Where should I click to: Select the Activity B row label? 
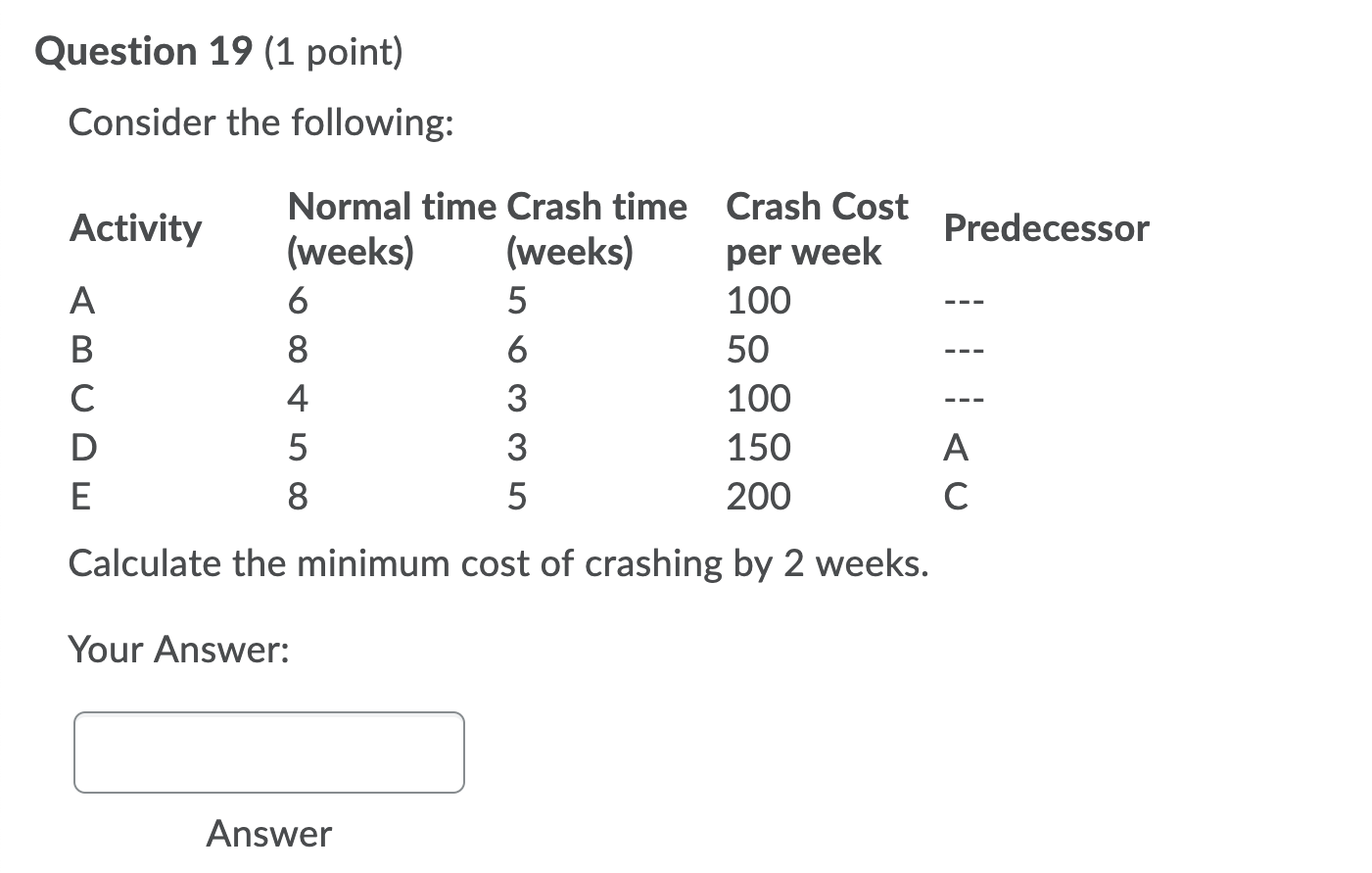tap(82, 350)
